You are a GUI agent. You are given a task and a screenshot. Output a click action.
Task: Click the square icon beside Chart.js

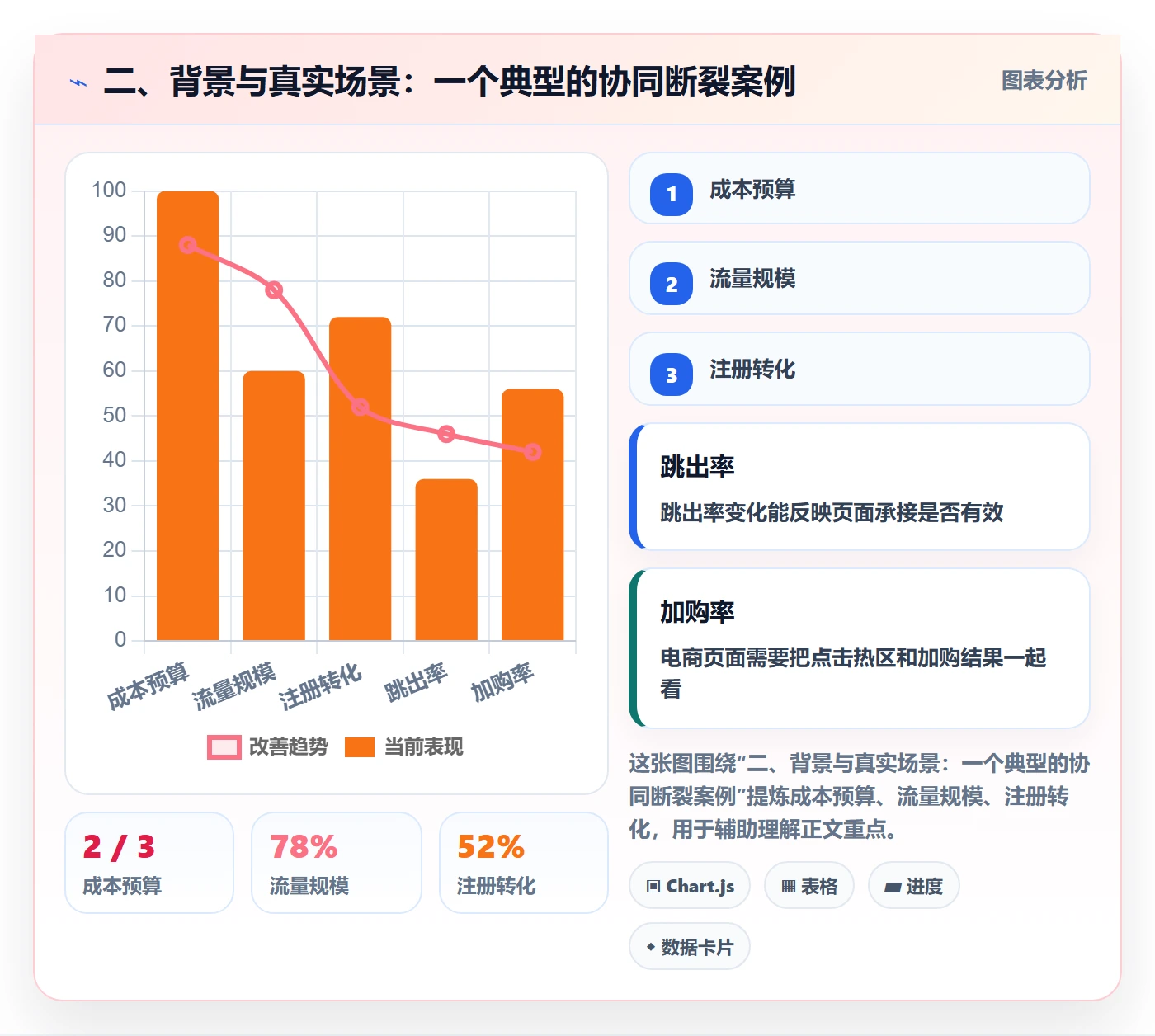(653, 887)
